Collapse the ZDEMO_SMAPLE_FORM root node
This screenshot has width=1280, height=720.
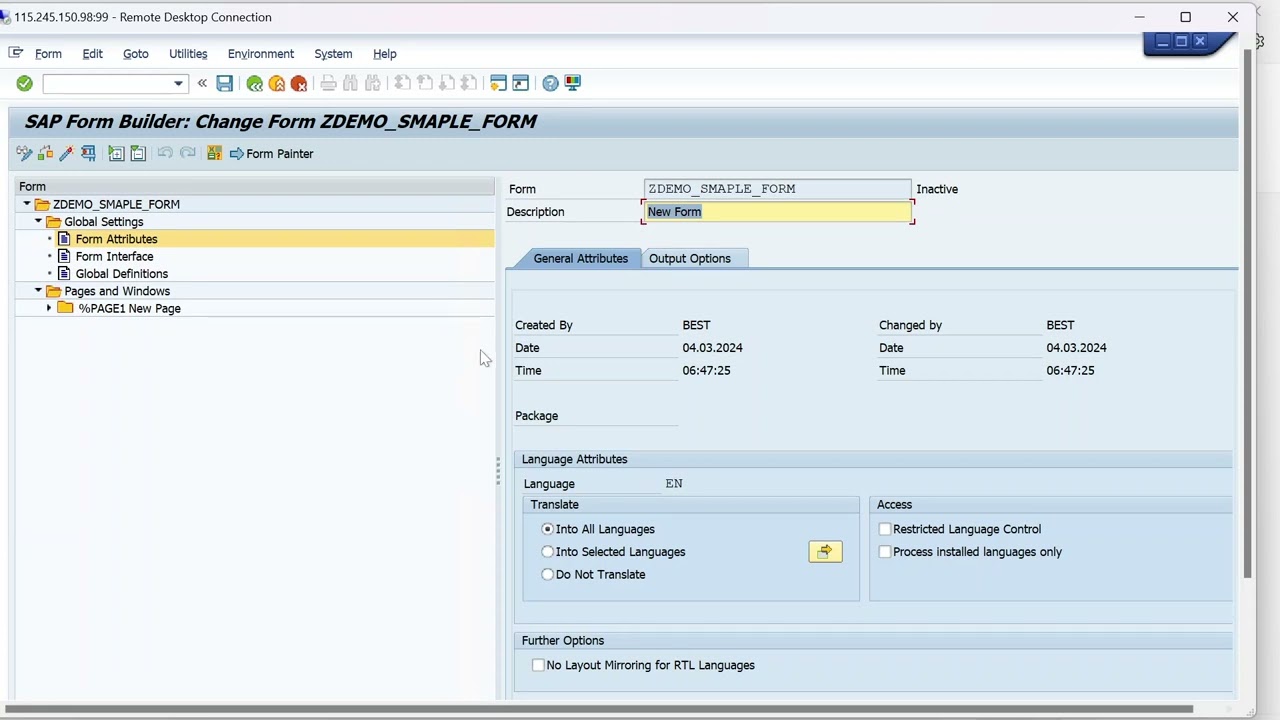coord(27,204)
